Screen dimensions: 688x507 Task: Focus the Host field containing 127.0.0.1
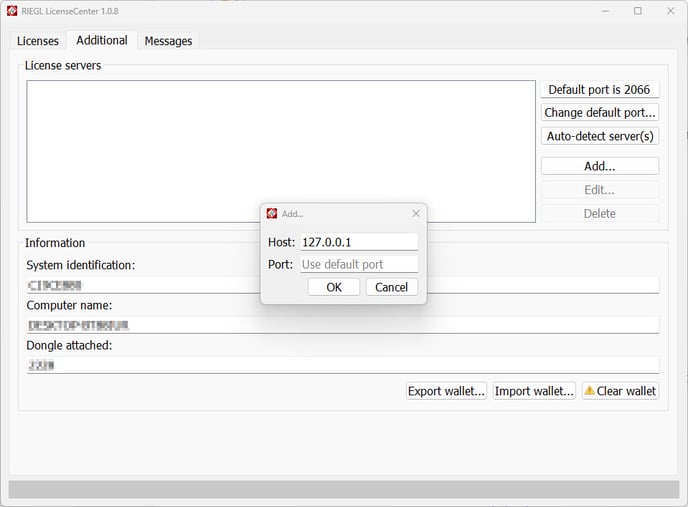(358, 242)
